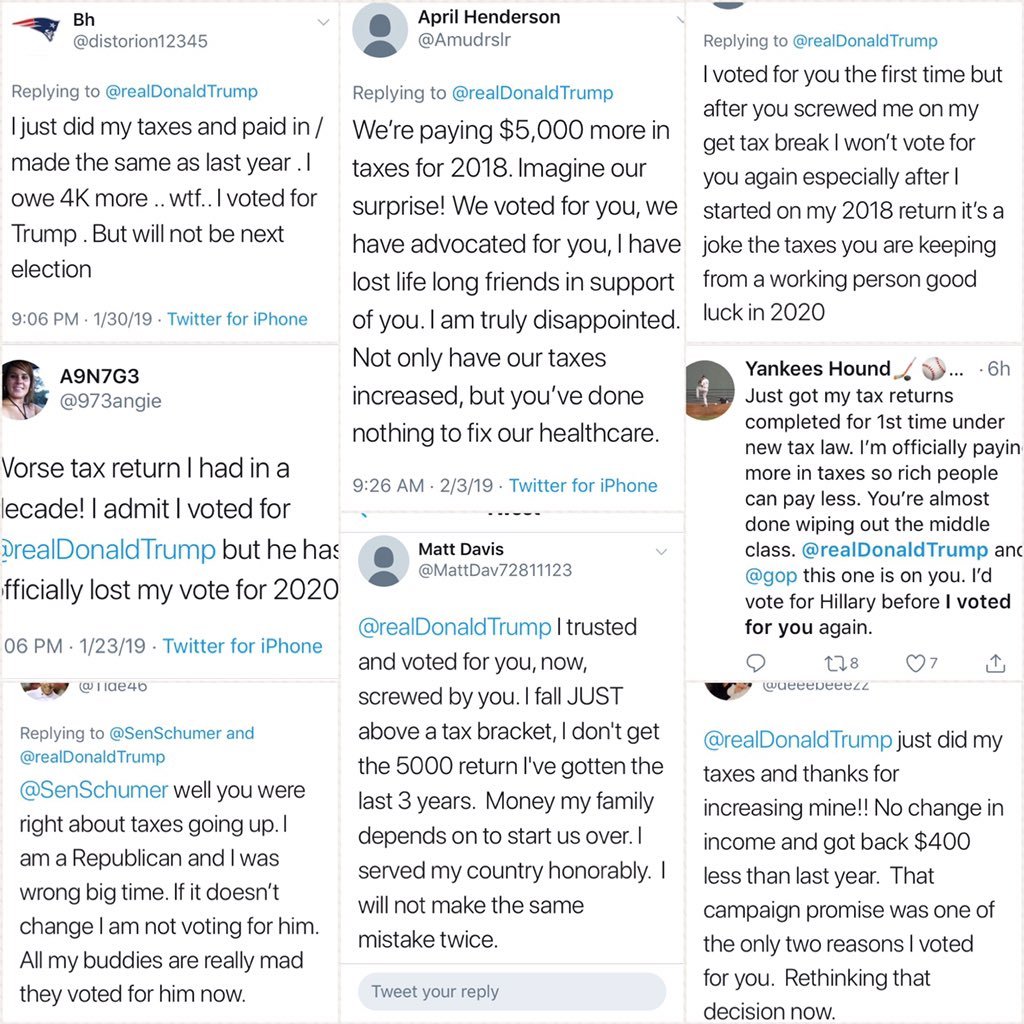Open @realDonaldTrump link in Bh's reply header

[182, 91]
